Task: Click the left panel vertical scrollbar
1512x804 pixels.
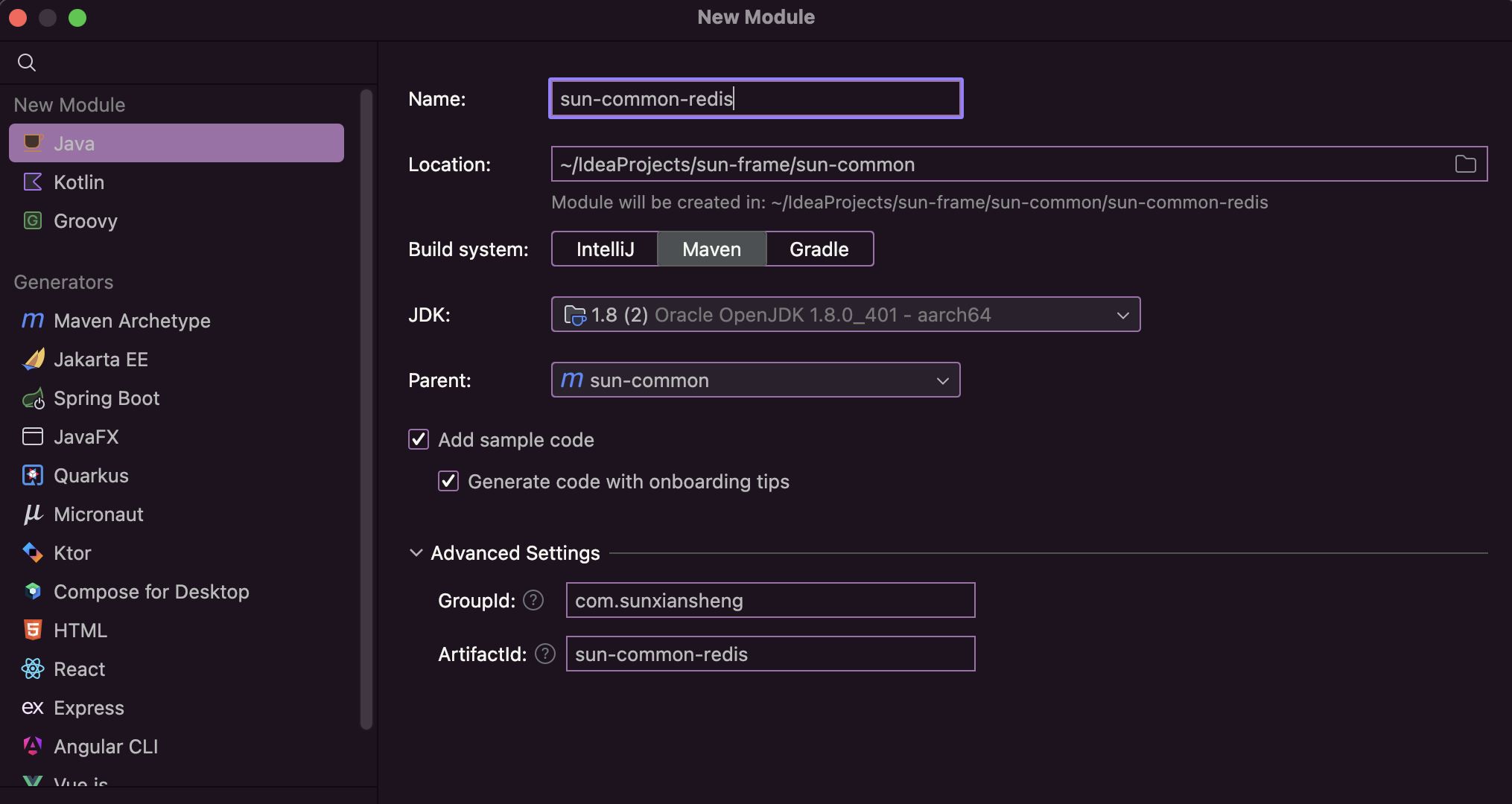Action: click(366, 409)
